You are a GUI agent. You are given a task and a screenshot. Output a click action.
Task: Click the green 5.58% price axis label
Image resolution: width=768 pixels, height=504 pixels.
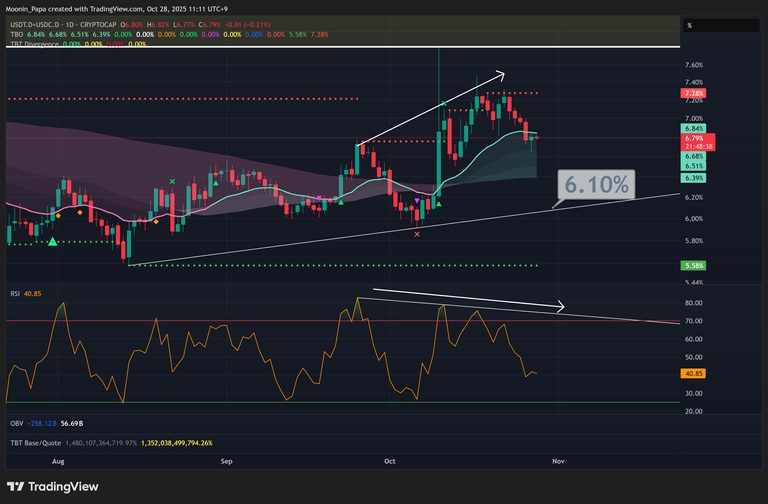tap(696, 265)
